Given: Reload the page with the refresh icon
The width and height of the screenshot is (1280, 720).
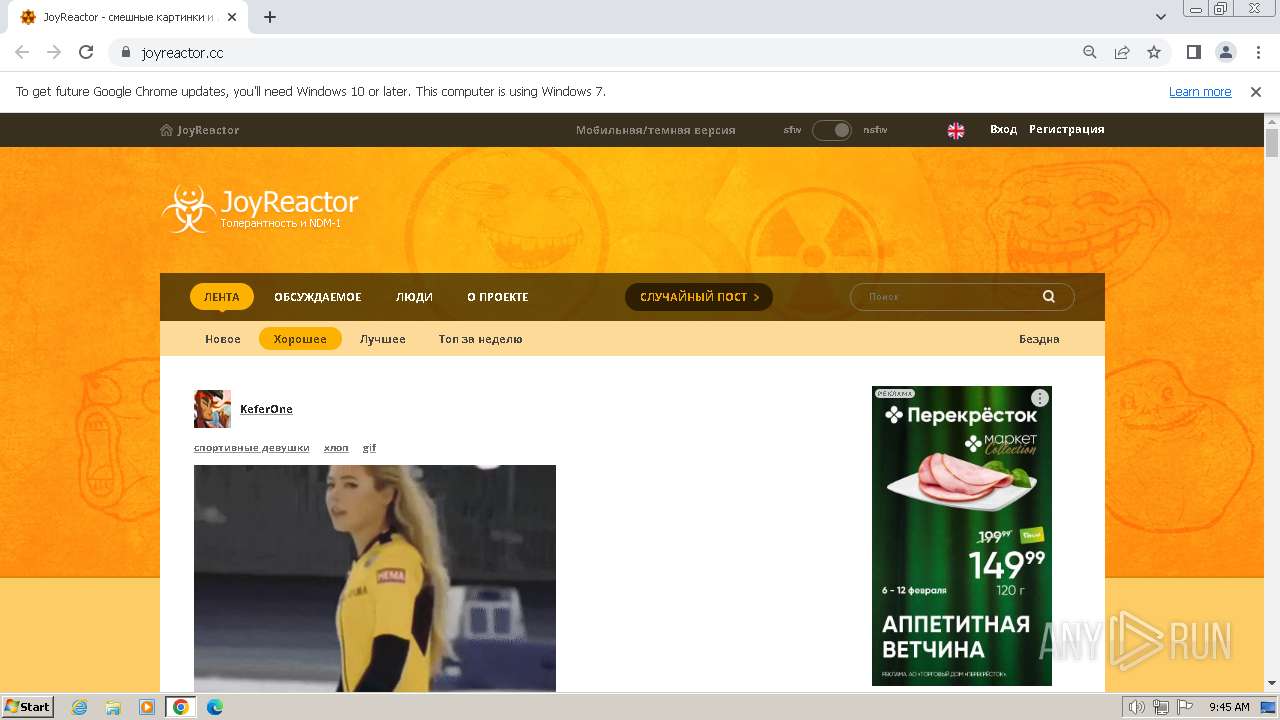Looking at the screenshot, I should [x=86, y=52].
